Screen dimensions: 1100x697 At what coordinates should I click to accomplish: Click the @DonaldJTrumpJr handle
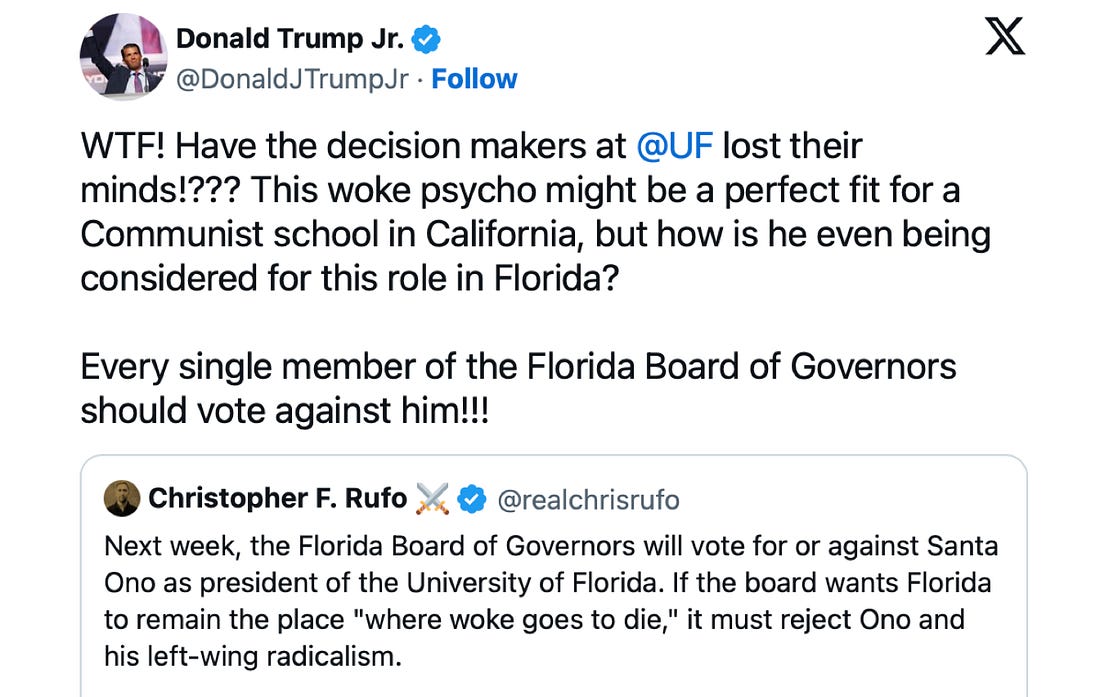point(292,79)
